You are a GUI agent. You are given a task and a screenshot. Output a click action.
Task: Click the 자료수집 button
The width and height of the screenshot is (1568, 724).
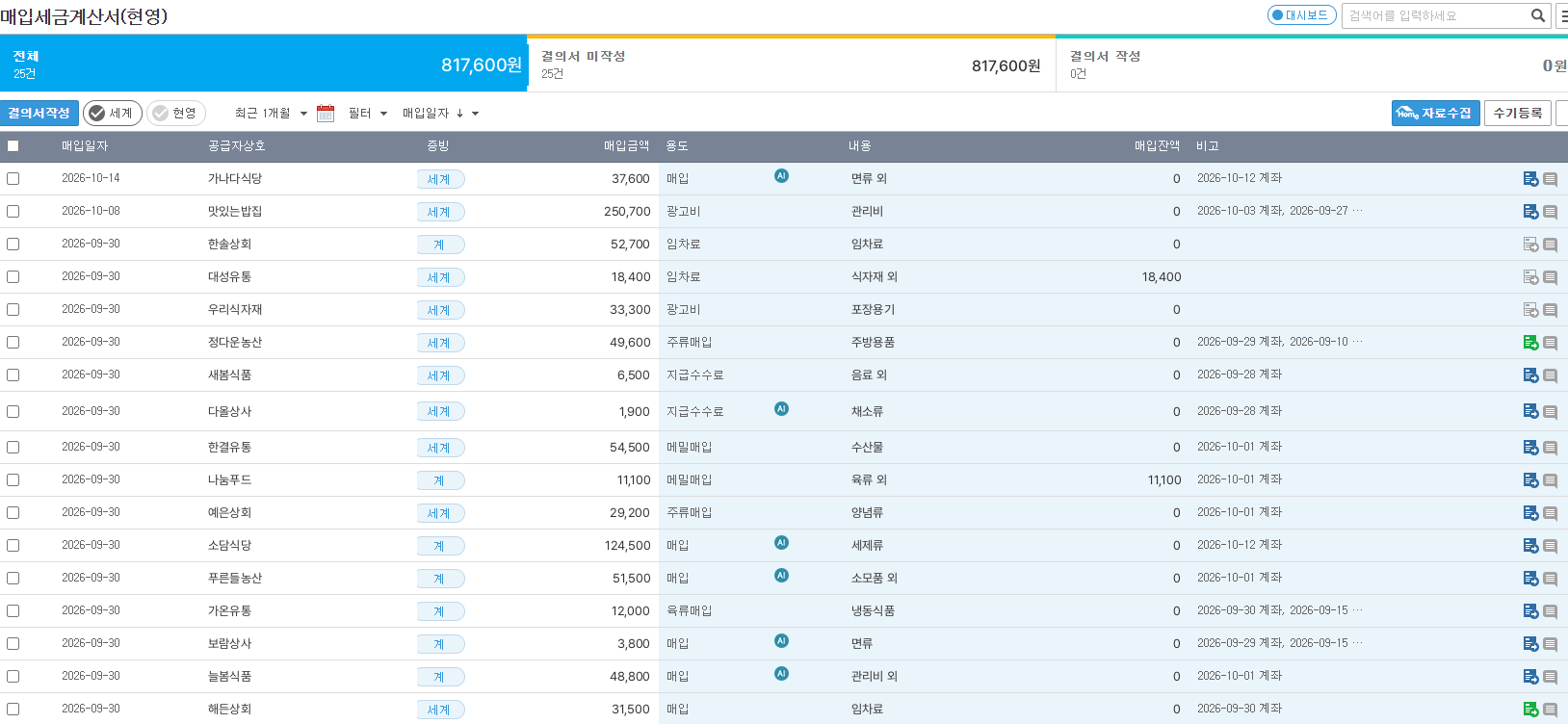[1435, 114]
